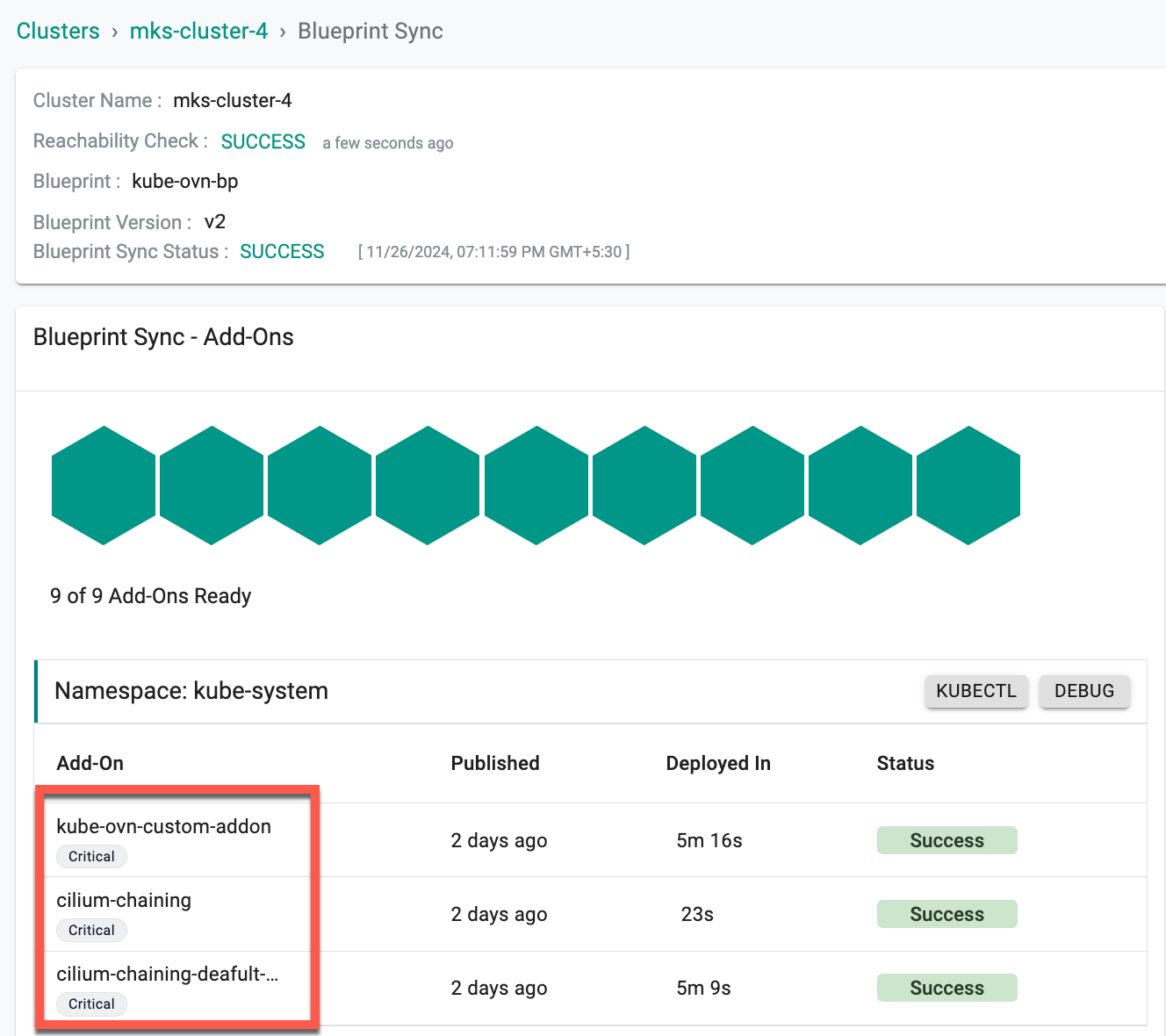Viewport: 1166px width, 1036px height.
Task: Click the Status column header
Action: pos(905,763)
